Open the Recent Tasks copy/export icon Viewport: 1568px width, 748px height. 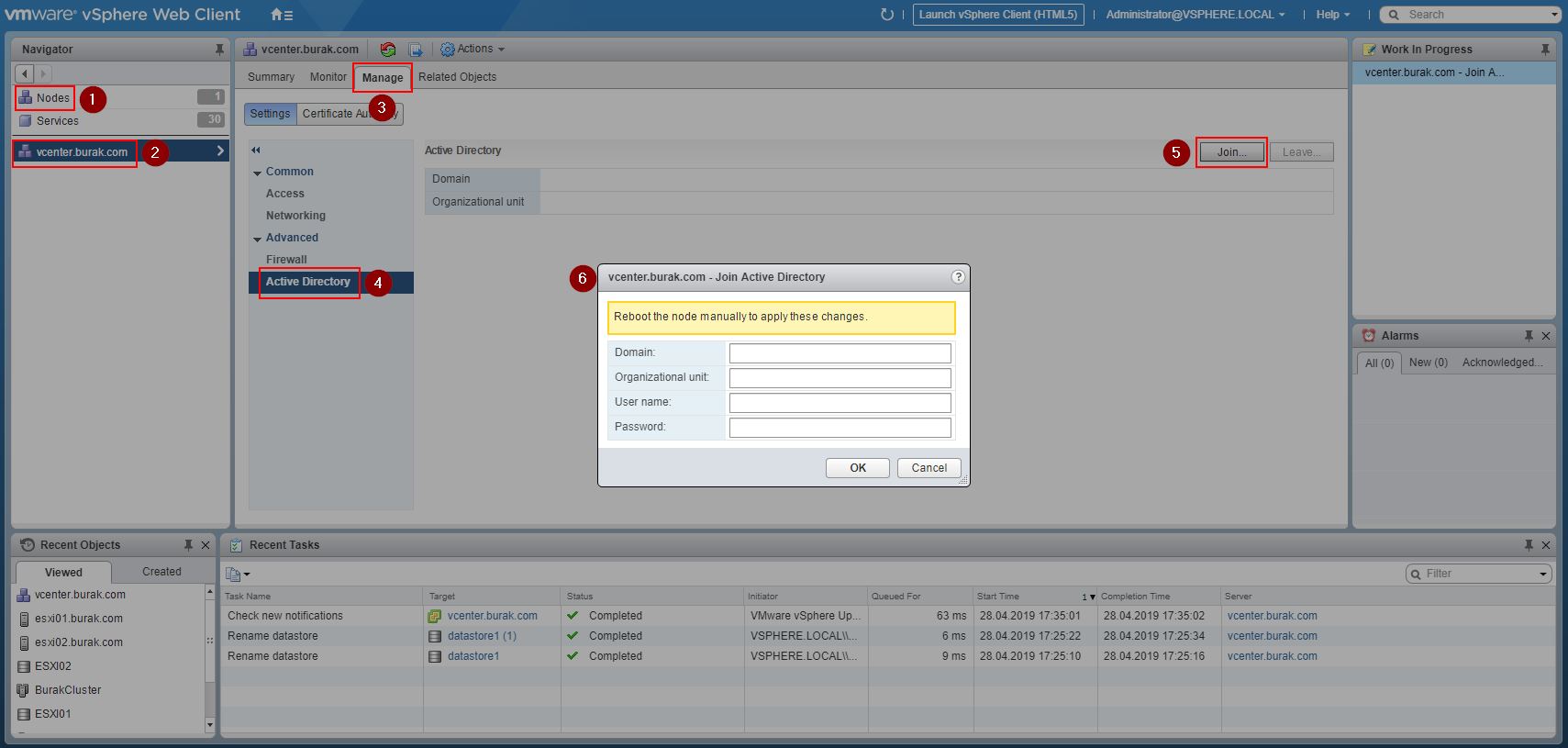(237, 574)
